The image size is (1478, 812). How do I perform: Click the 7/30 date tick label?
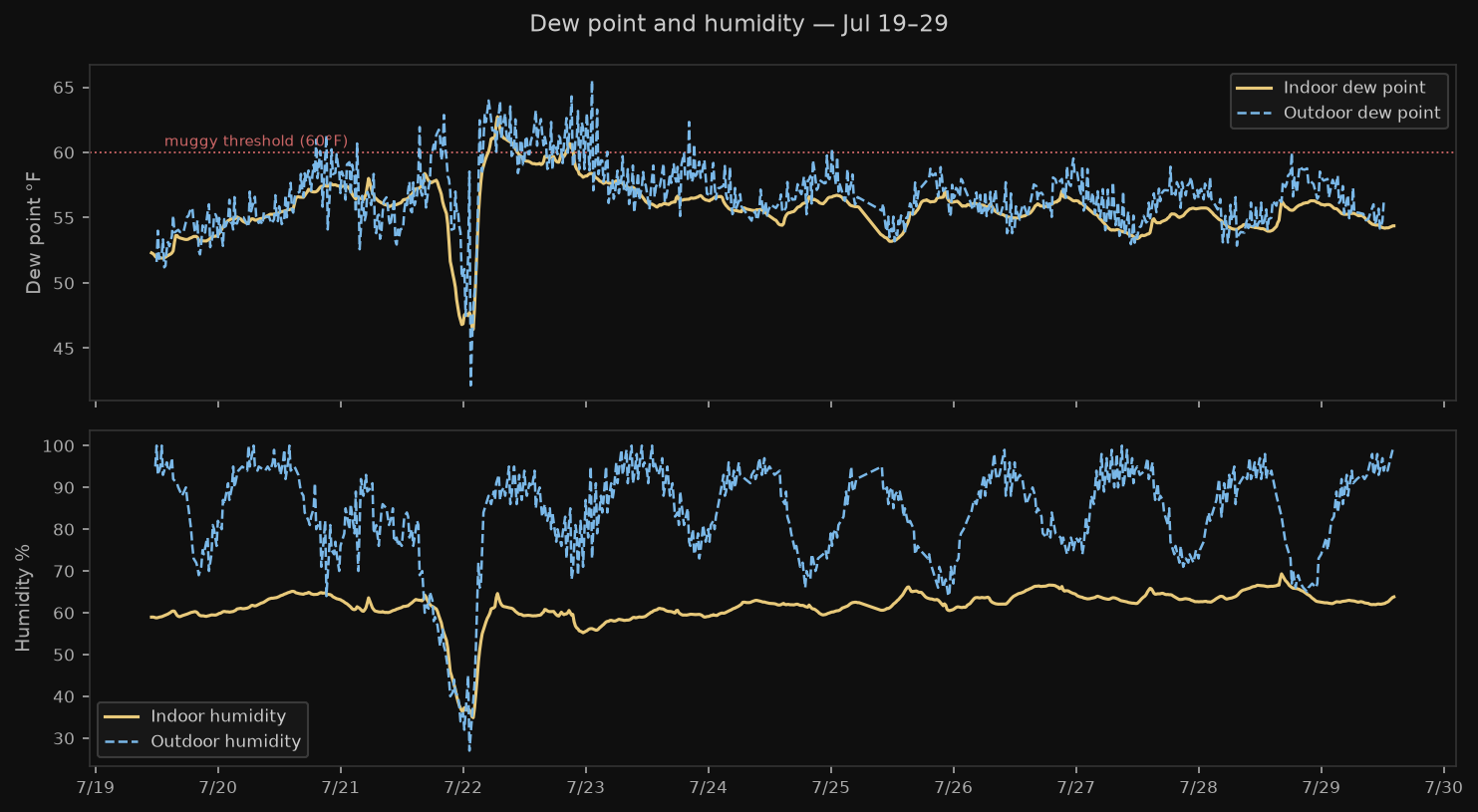tap(1444, 787)
